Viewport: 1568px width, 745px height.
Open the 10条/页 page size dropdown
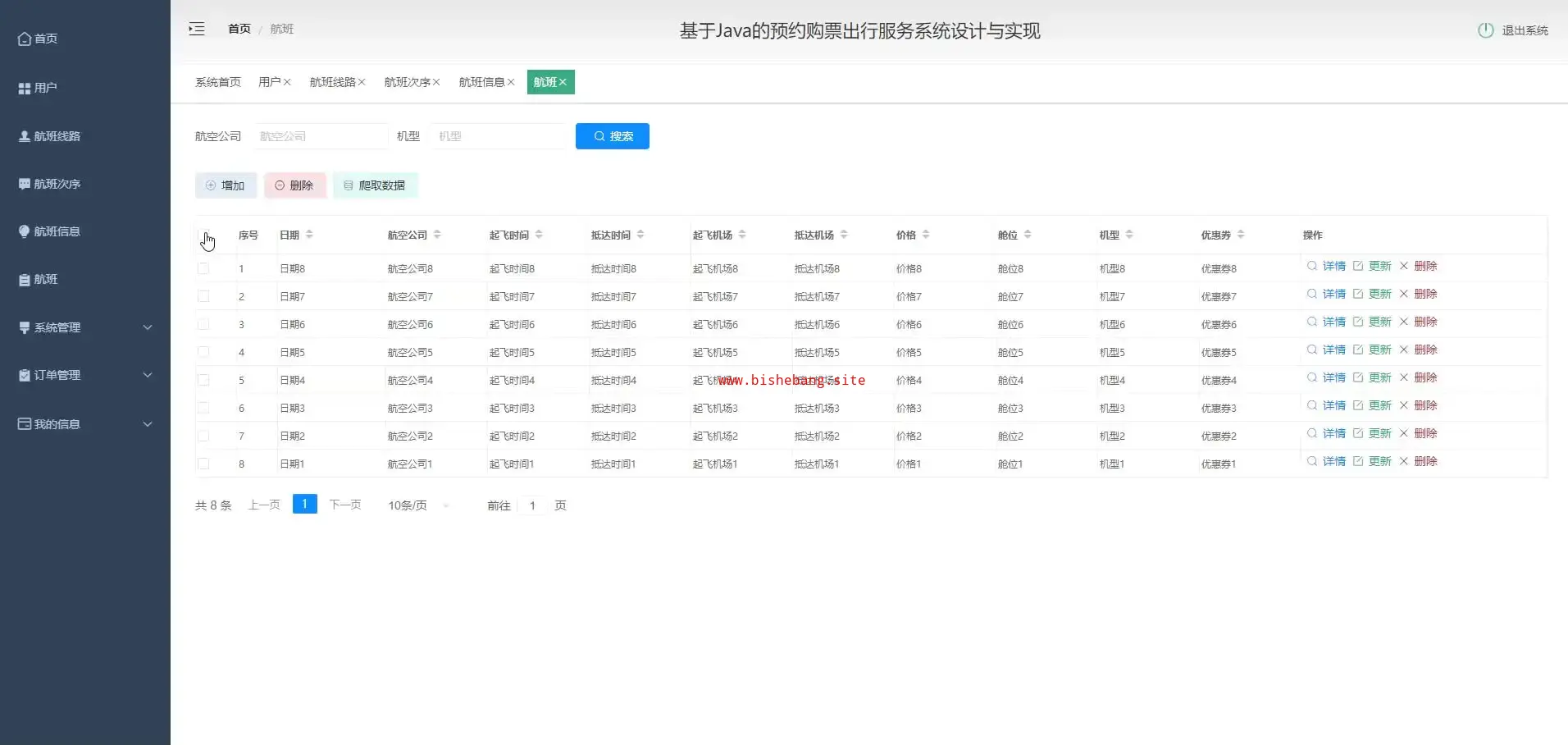point(418,505)
